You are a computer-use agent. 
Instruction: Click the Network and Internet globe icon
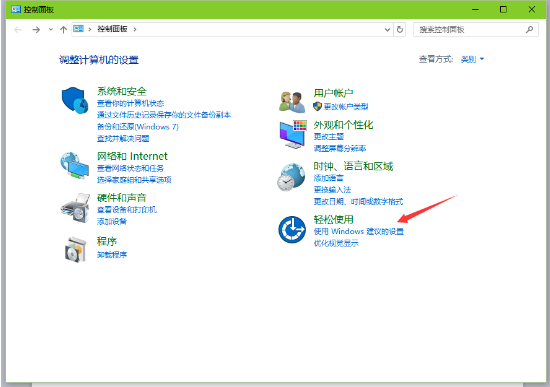(x=74, y=166)
